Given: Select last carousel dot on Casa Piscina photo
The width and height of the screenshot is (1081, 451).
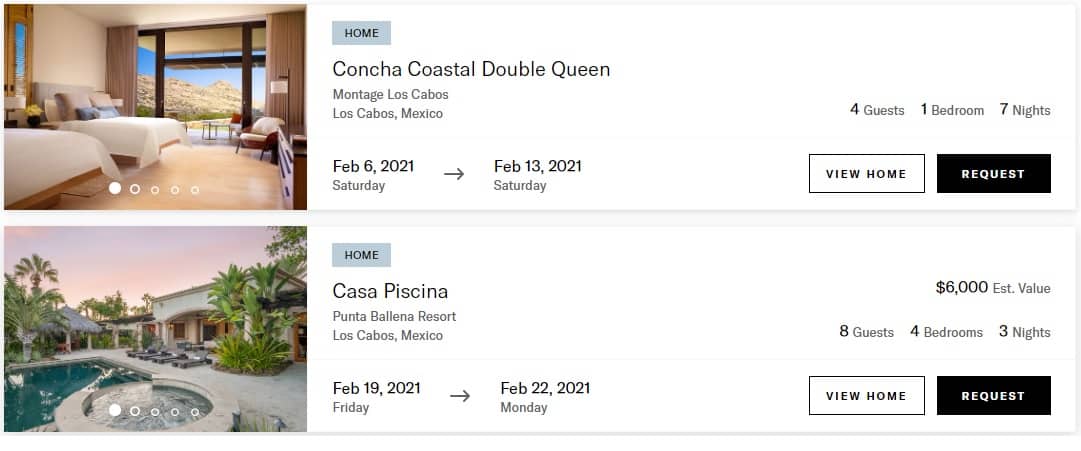Looking at the screenshot, I should (x=195, y=412).
